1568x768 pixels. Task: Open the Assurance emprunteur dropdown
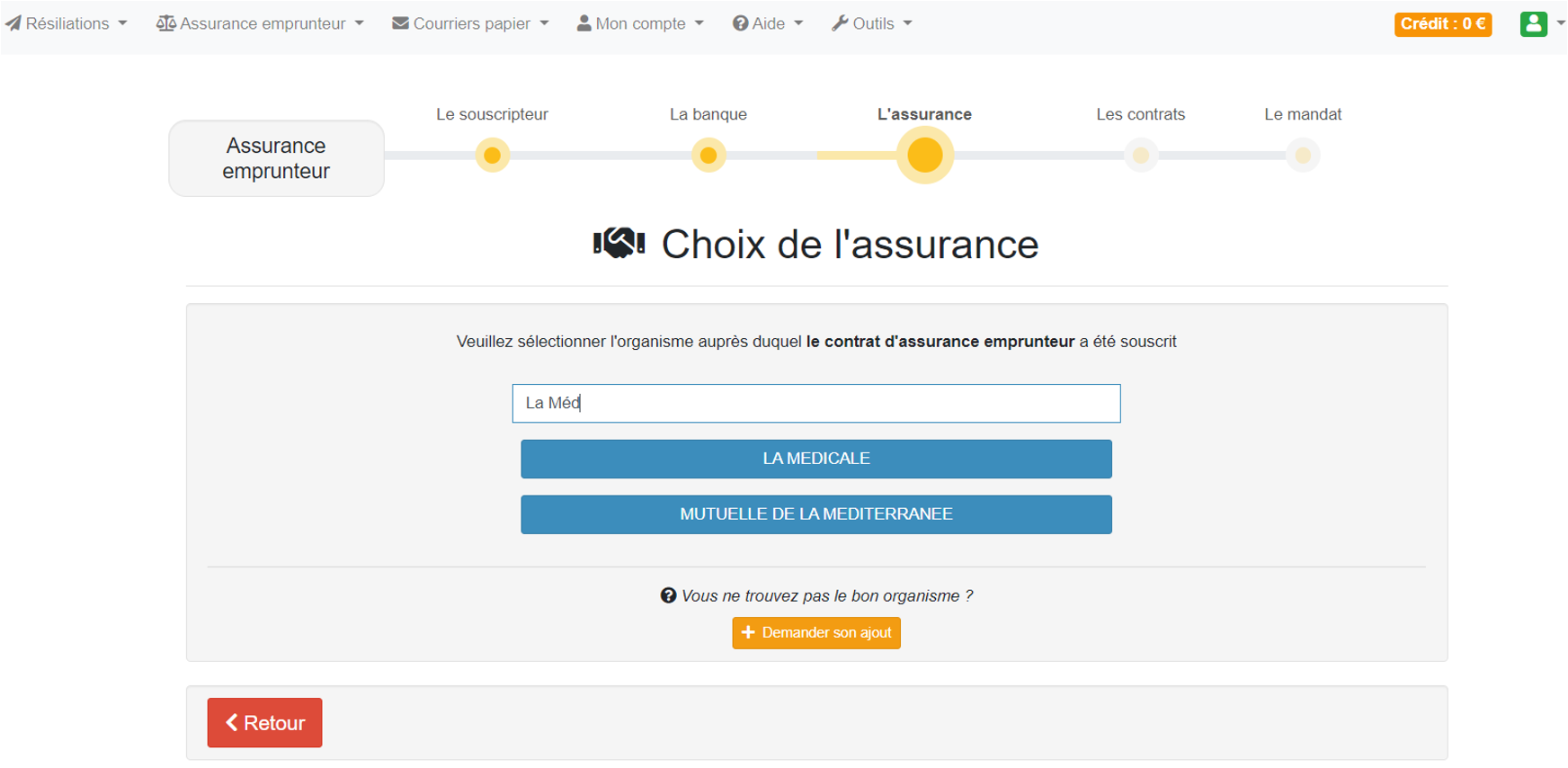tap(262, 23)
